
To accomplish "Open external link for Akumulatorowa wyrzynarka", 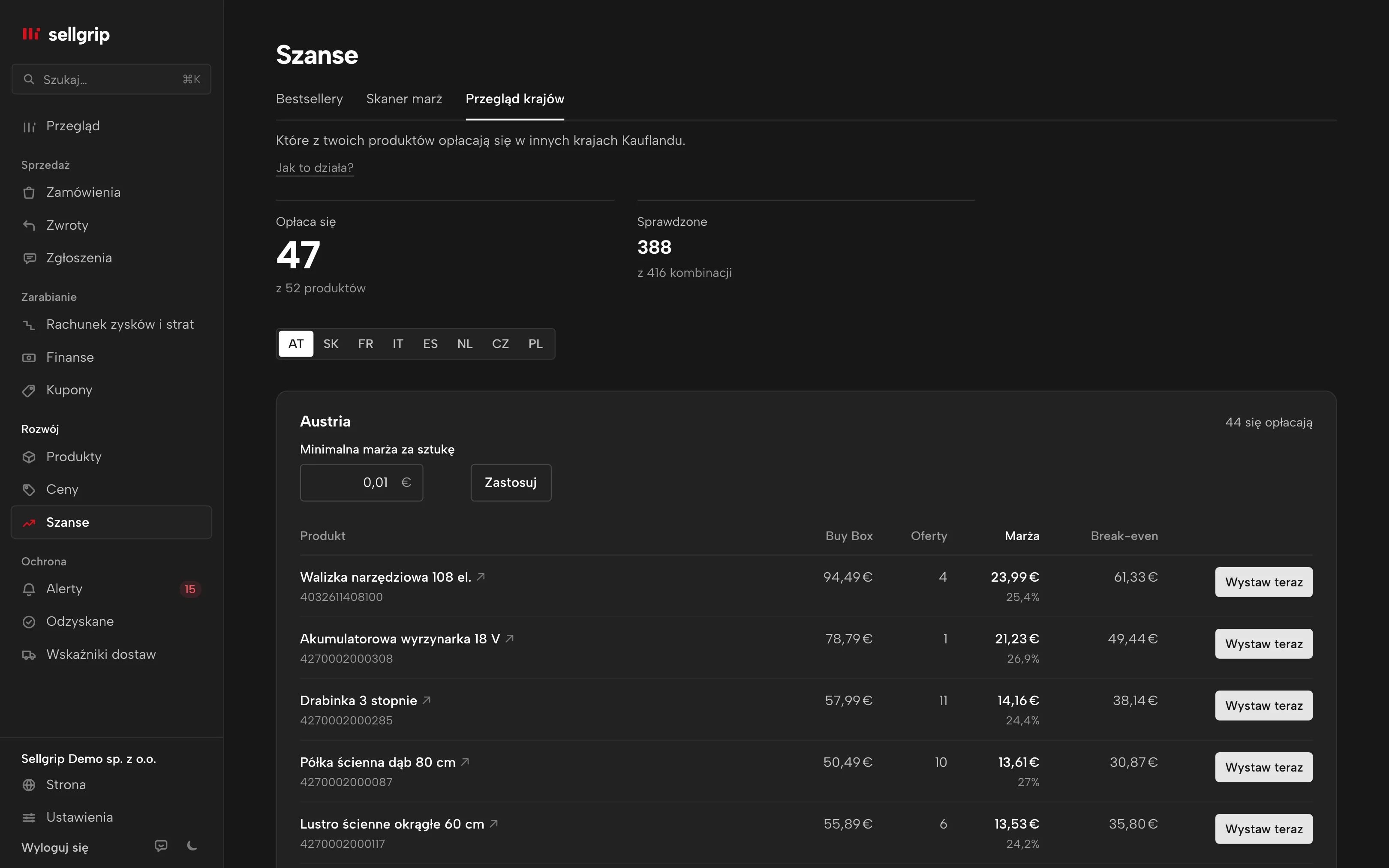I will point(510,638).
